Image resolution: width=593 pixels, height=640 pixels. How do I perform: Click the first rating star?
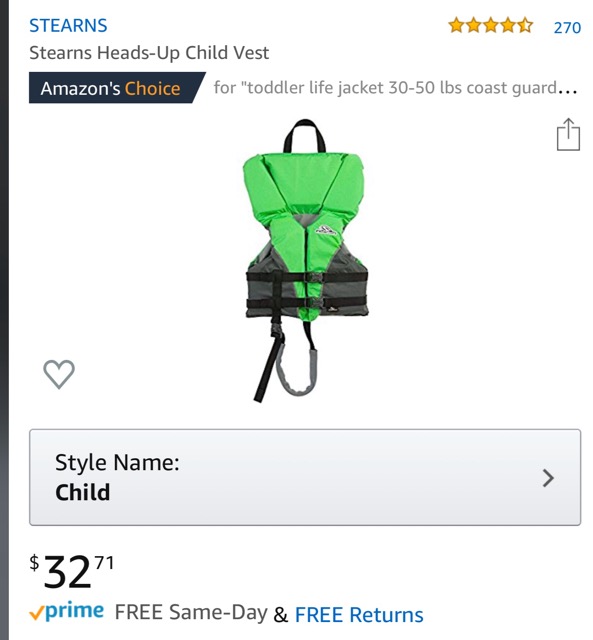455,26
